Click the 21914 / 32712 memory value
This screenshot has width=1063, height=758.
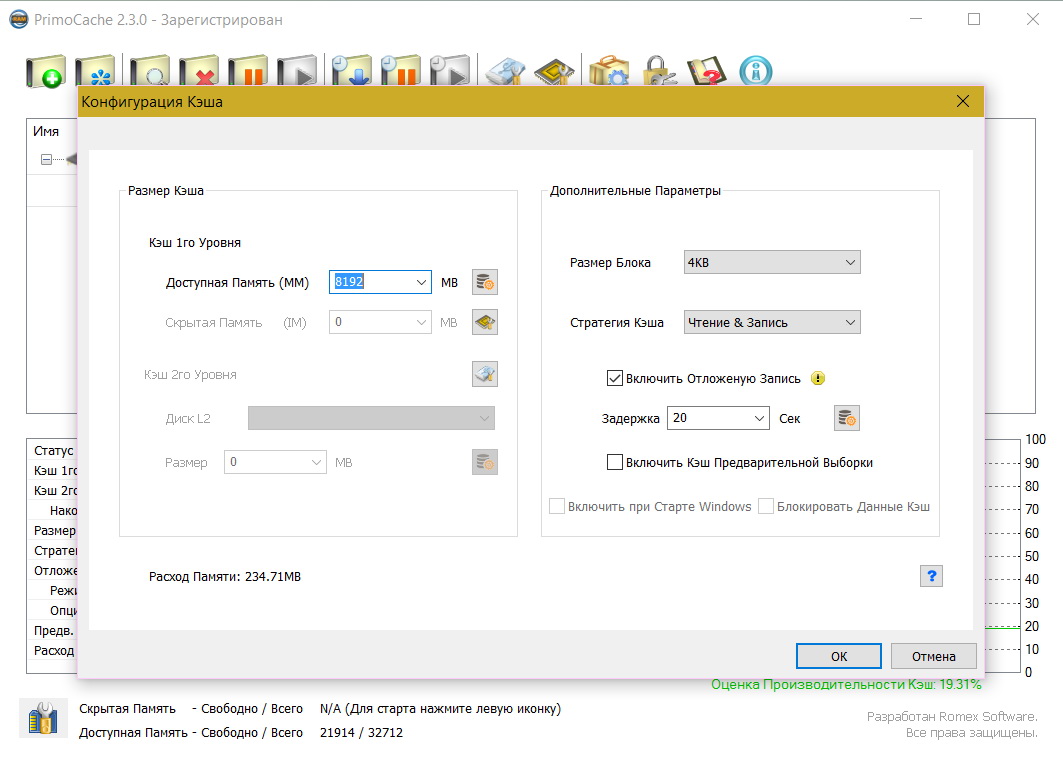361,733
